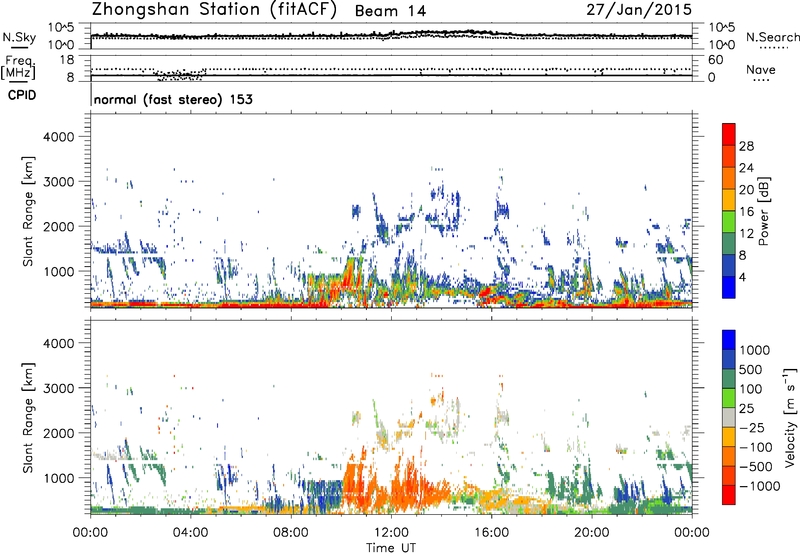Click the 'Zhongshan Station (fitACF)' title
800x554 pixels.
click(x=214, y=10)
